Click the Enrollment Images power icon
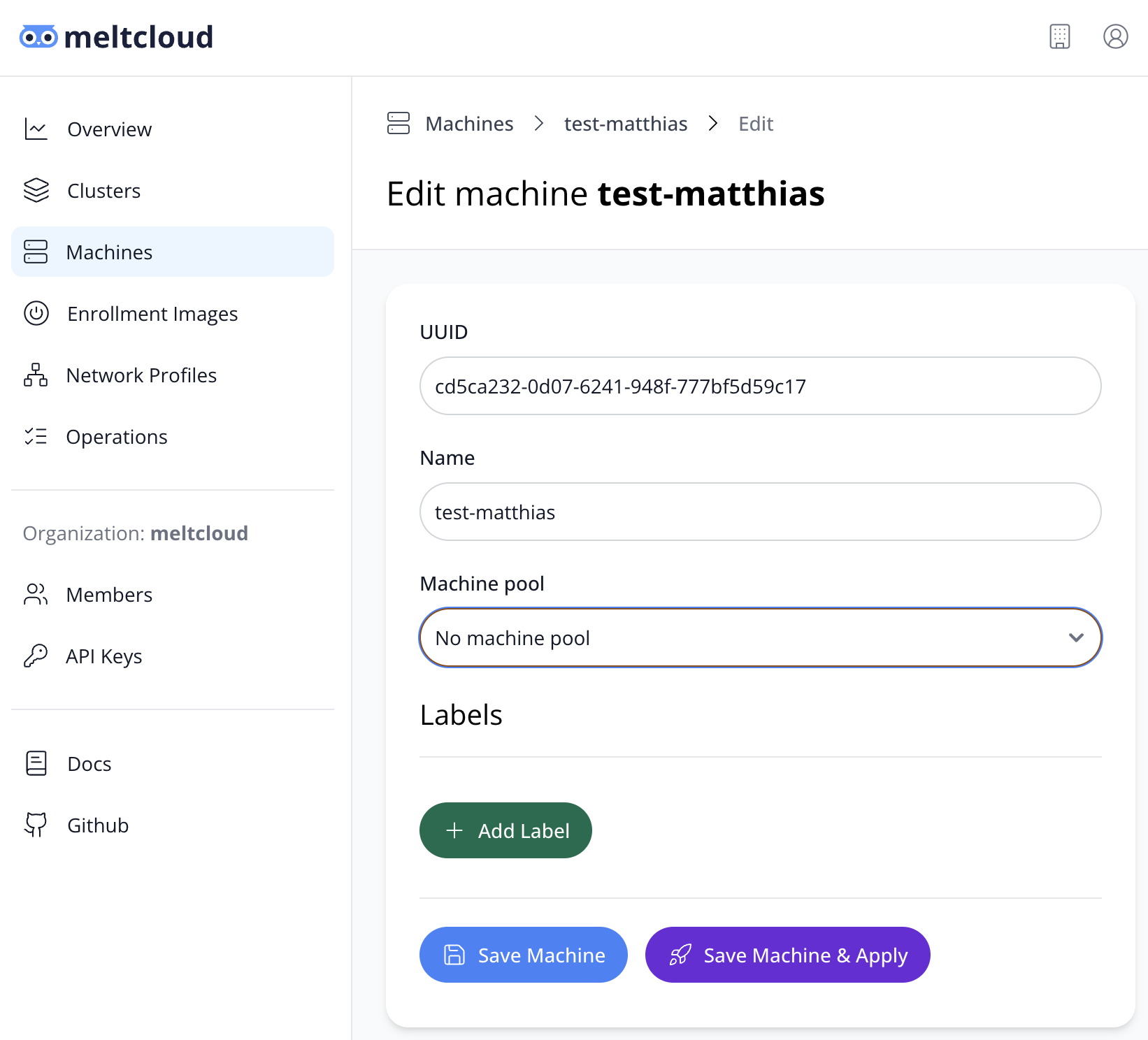 [36, 313]
